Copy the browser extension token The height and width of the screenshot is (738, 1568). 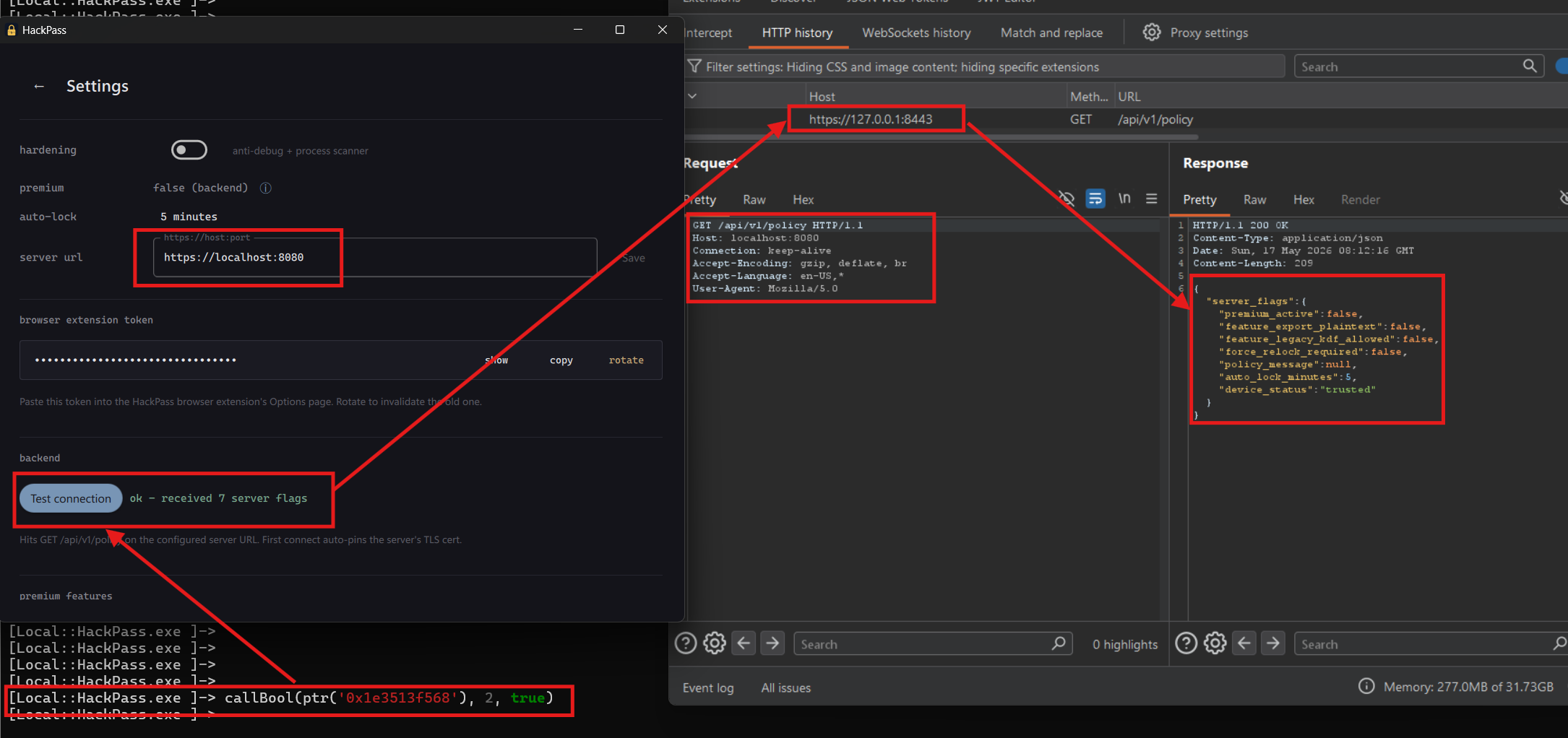561,360
